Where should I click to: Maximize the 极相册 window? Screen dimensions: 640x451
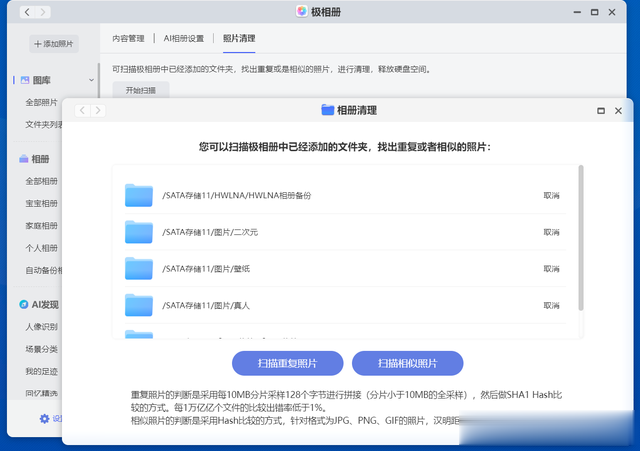coord(595,12)
